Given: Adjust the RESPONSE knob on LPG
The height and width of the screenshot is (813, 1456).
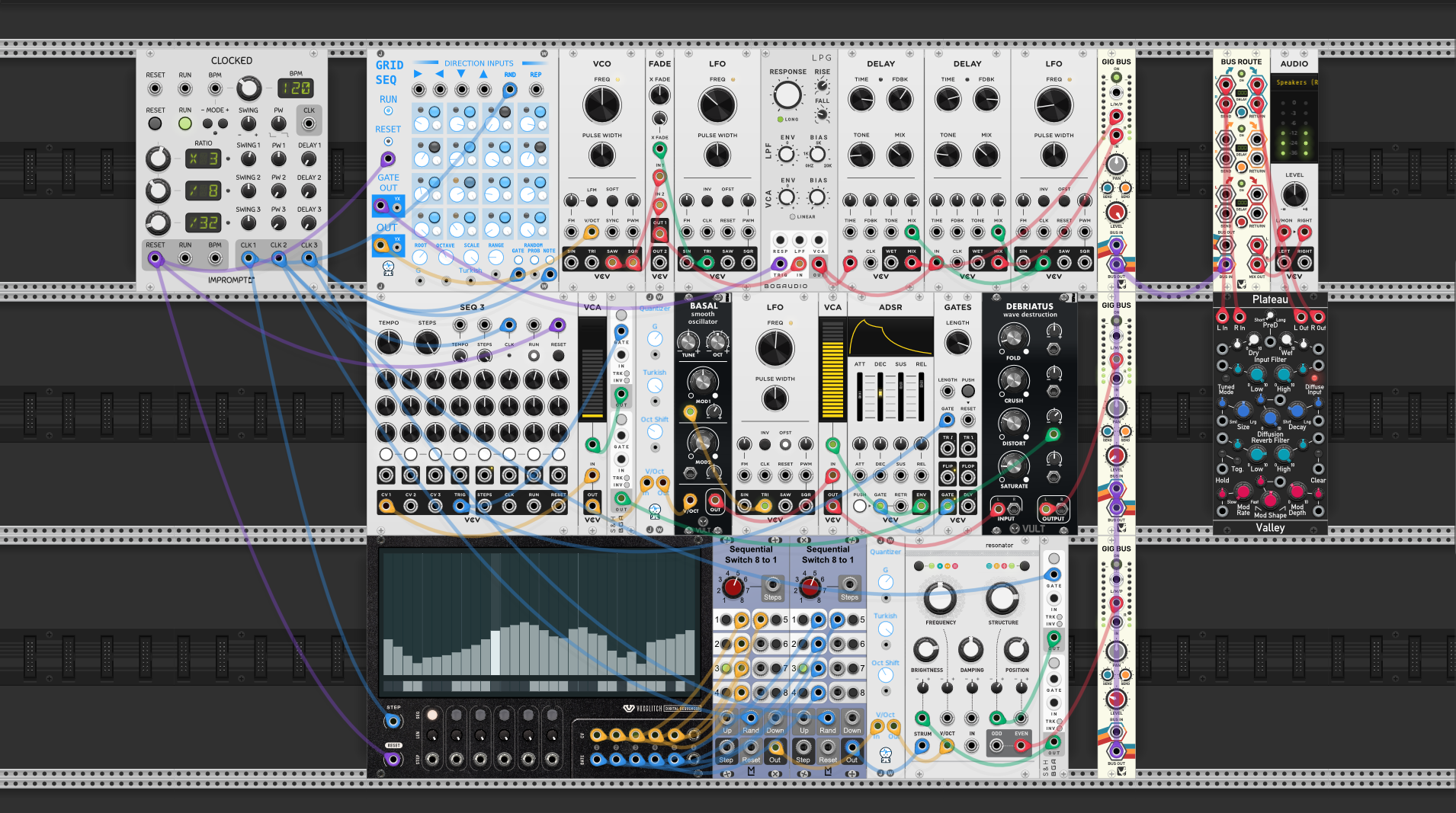Looking at the screenshot, I should pyautogui.click(x=787, y=95).
